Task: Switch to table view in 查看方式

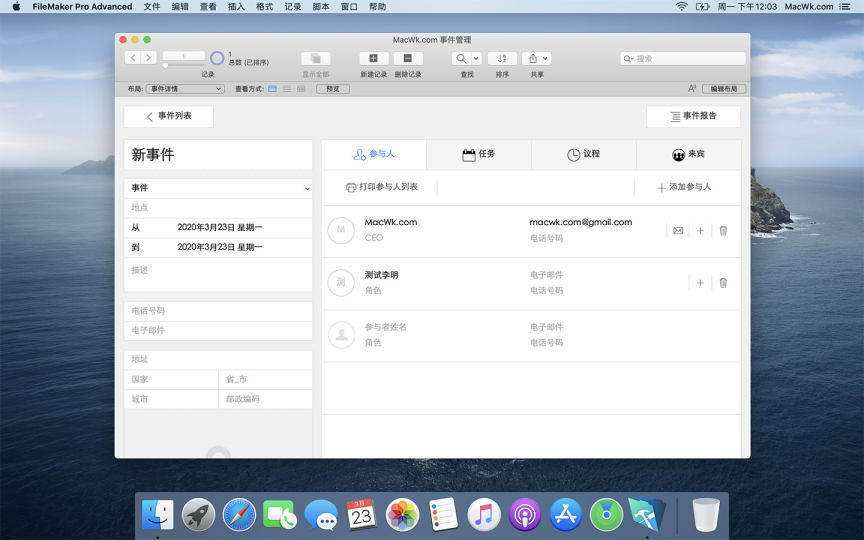Action: 301,89
